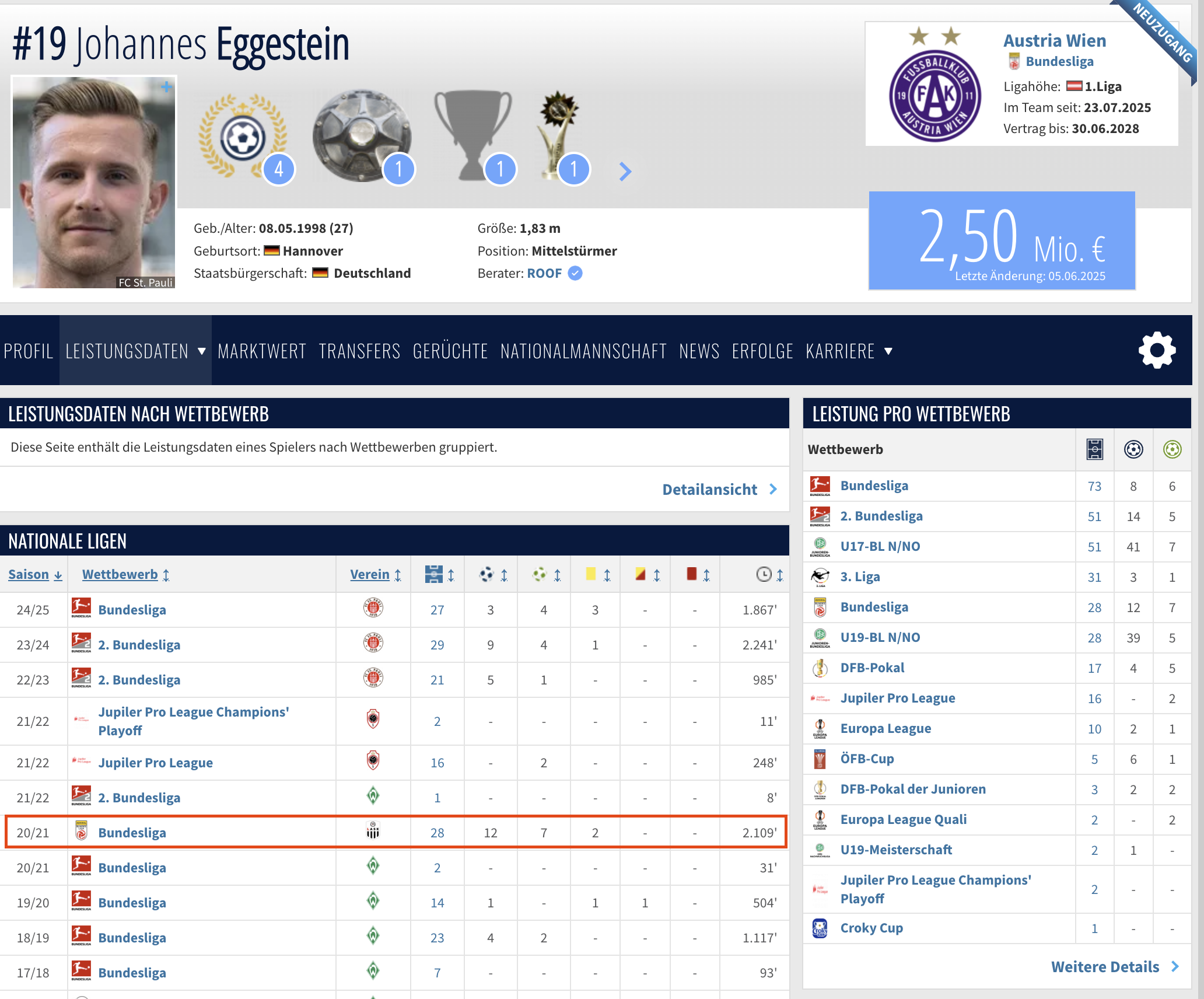Click ÖFB-Cup logo in right panel

point(820,759)
